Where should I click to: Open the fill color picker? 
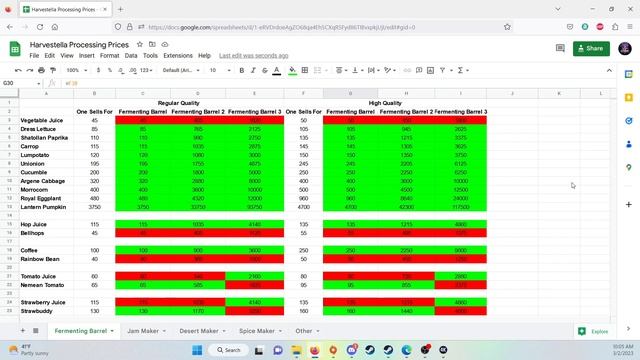[x=292, y=71]
